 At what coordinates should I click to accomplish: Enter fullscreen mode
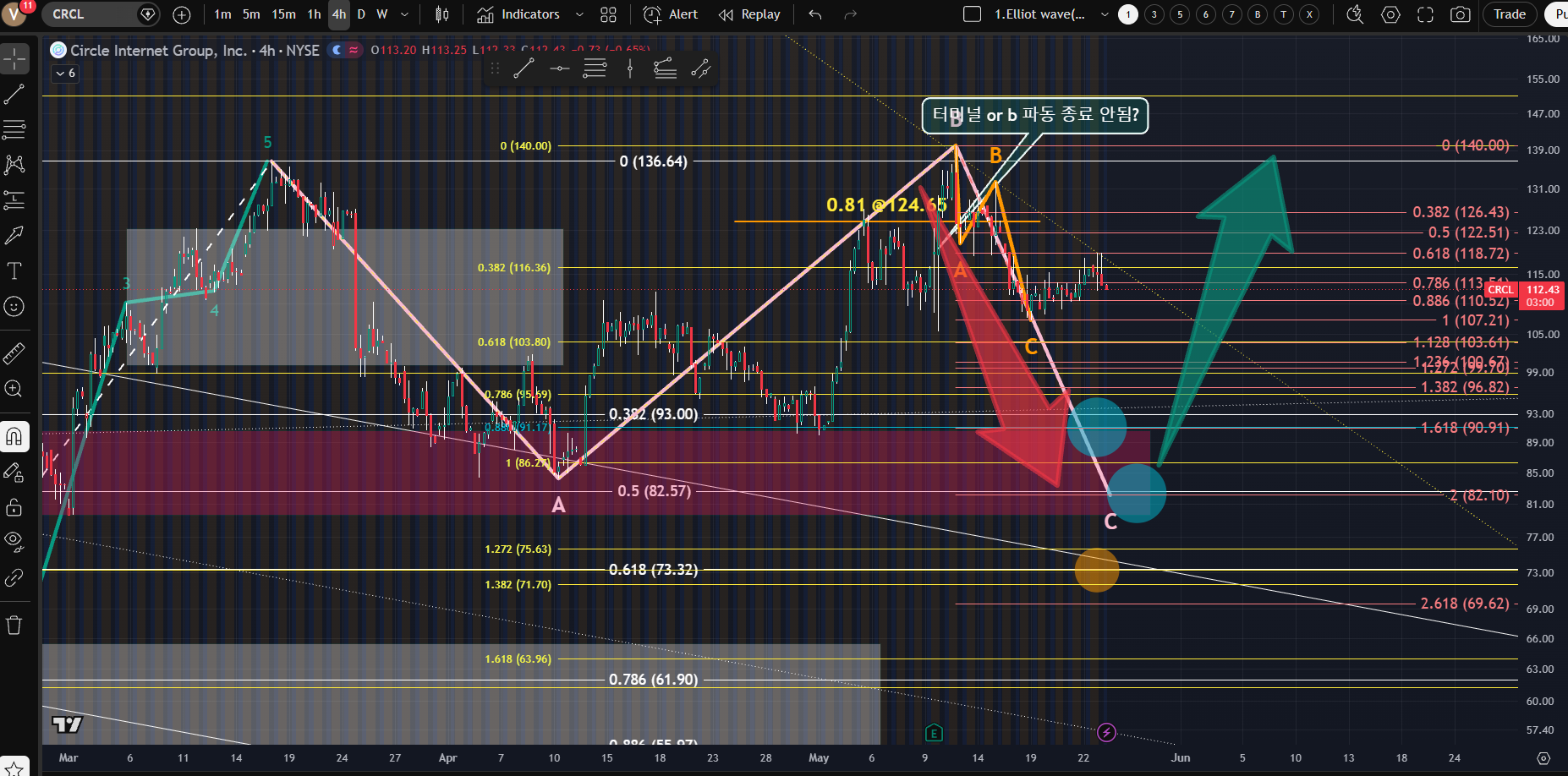coord(1425,14)
